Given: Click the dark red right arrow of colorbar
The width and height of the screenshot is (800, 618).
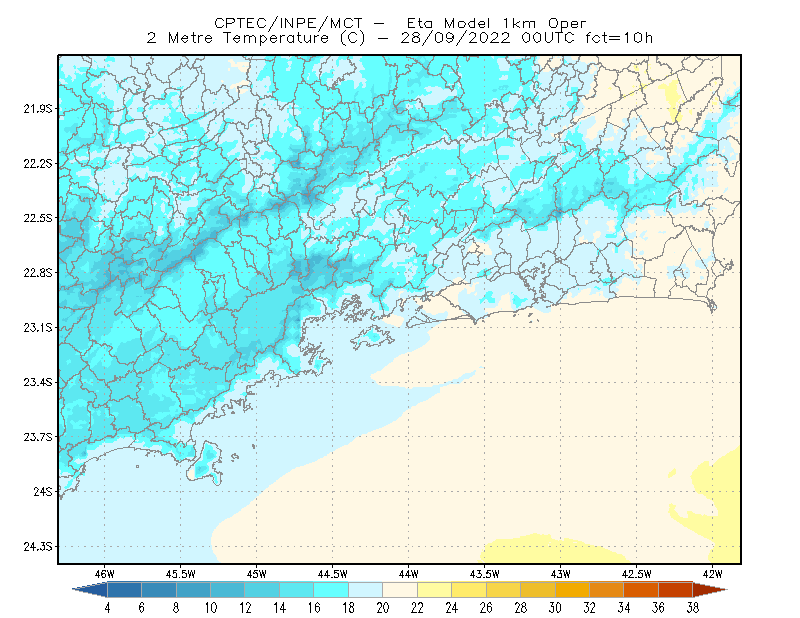Looking at the screenshot, I should click(x=710, y=590).
